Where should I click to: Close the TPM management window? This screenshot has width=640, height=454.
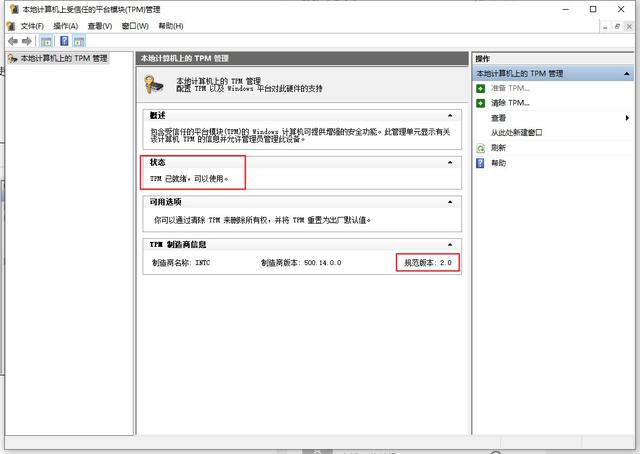[x=621, y=9]
